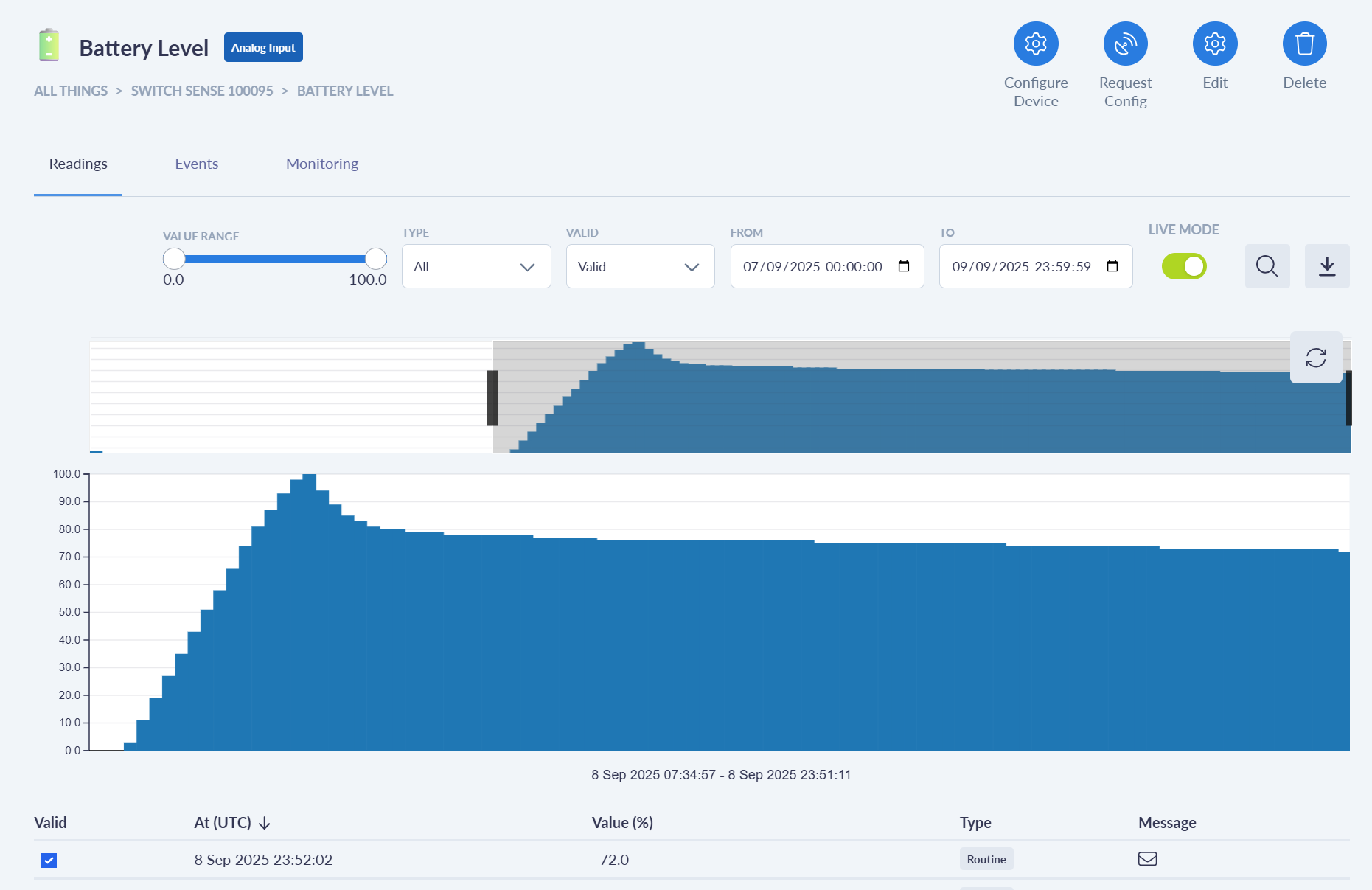1372x890 pixels.
Task: Go to ALL THINGS breadcrumb link
Action: coord(71,91)
